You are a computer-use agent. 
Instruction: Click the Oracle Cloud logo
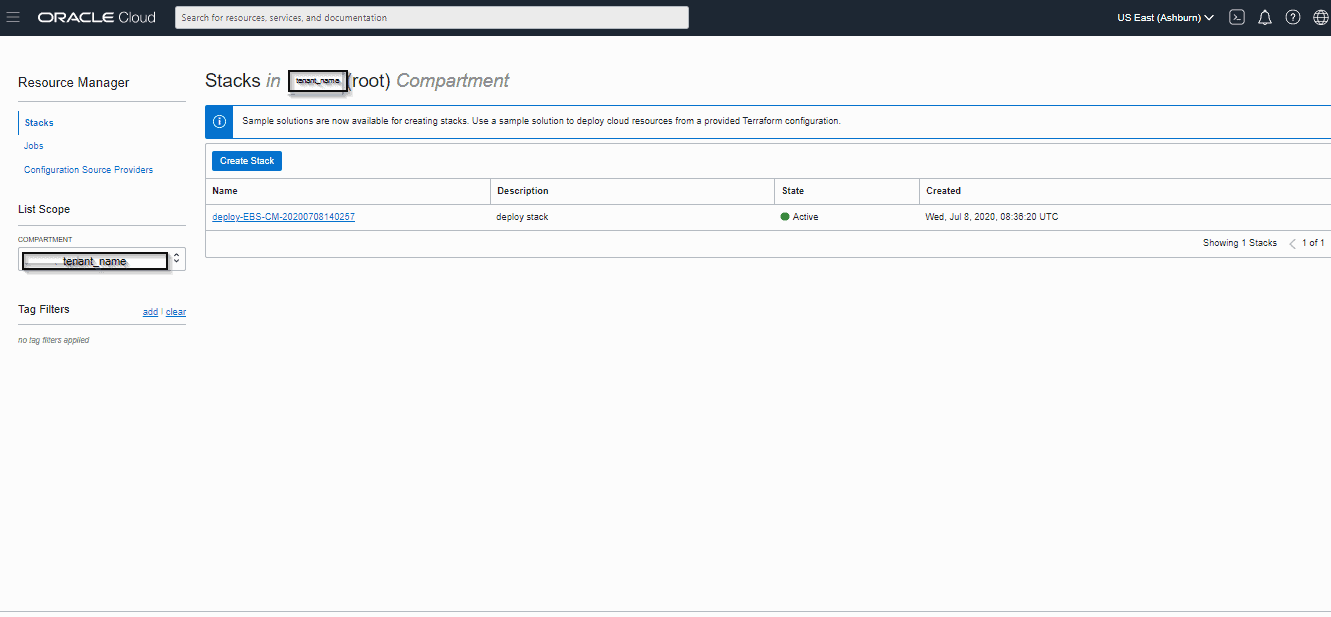96,16
